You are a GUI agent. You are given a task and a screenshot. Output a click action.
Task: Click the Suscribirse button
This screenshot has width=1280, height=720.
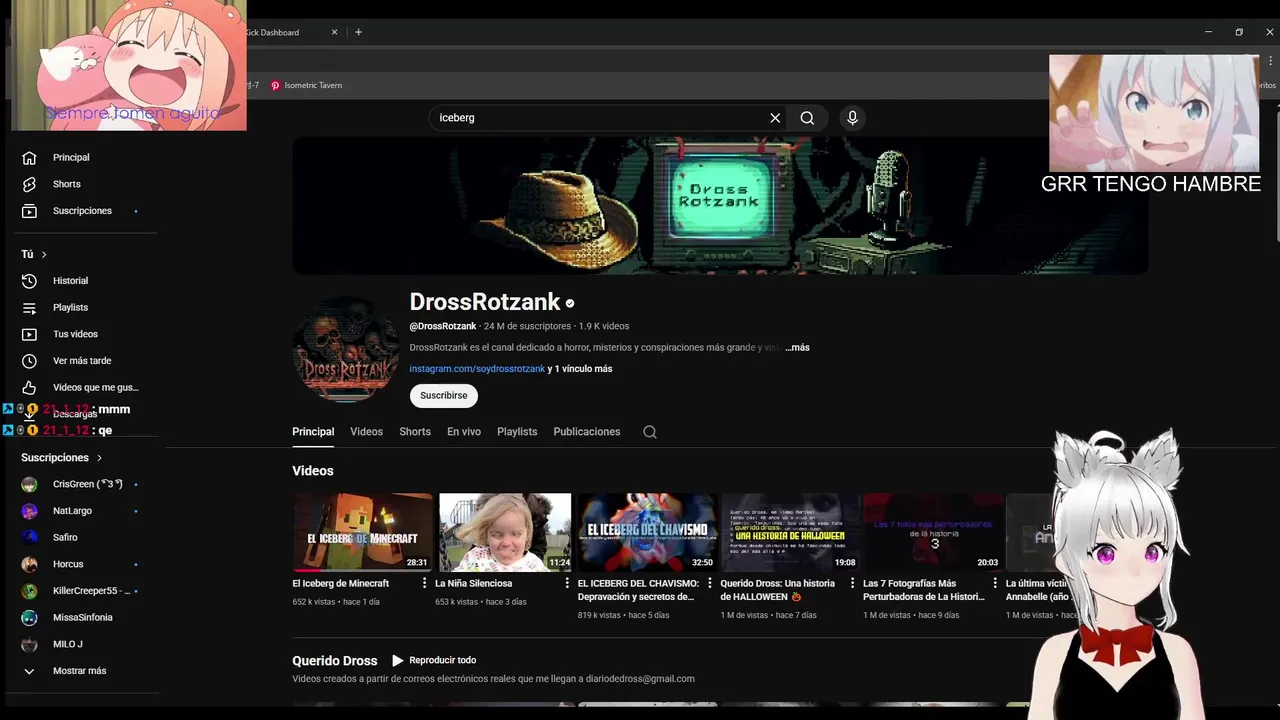pos(444,395)
